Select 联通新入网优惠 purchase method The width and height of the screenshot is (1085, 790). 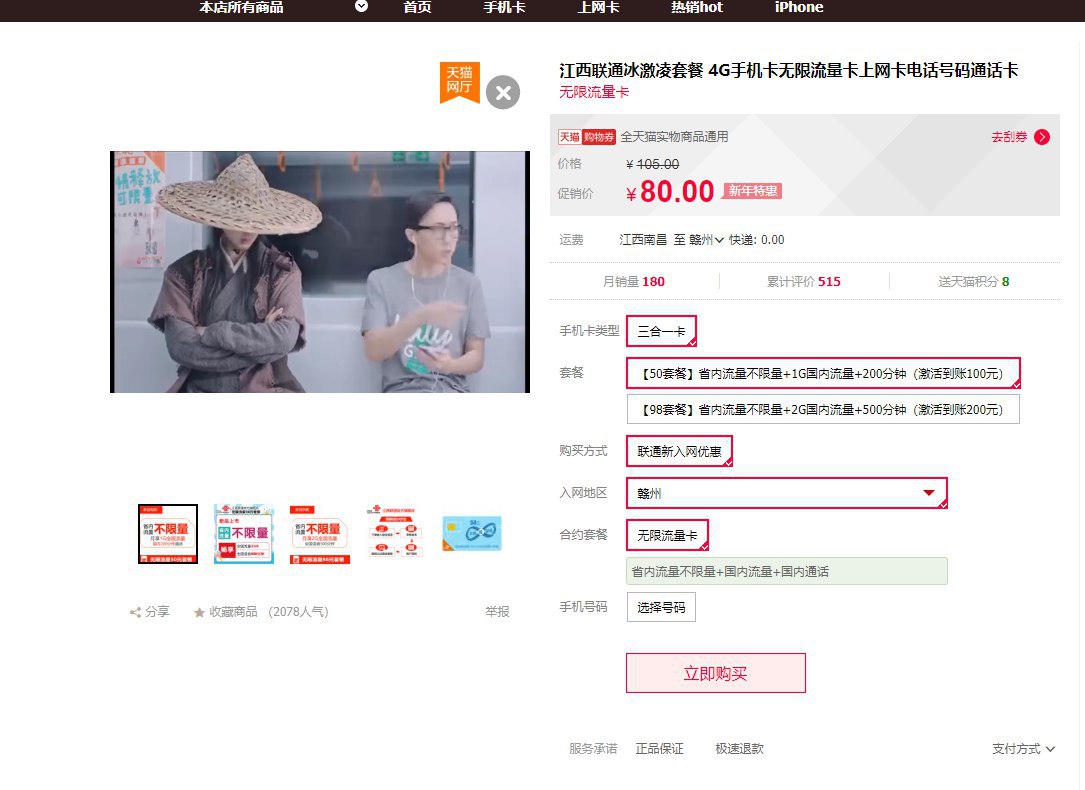[x=679, y=451]
